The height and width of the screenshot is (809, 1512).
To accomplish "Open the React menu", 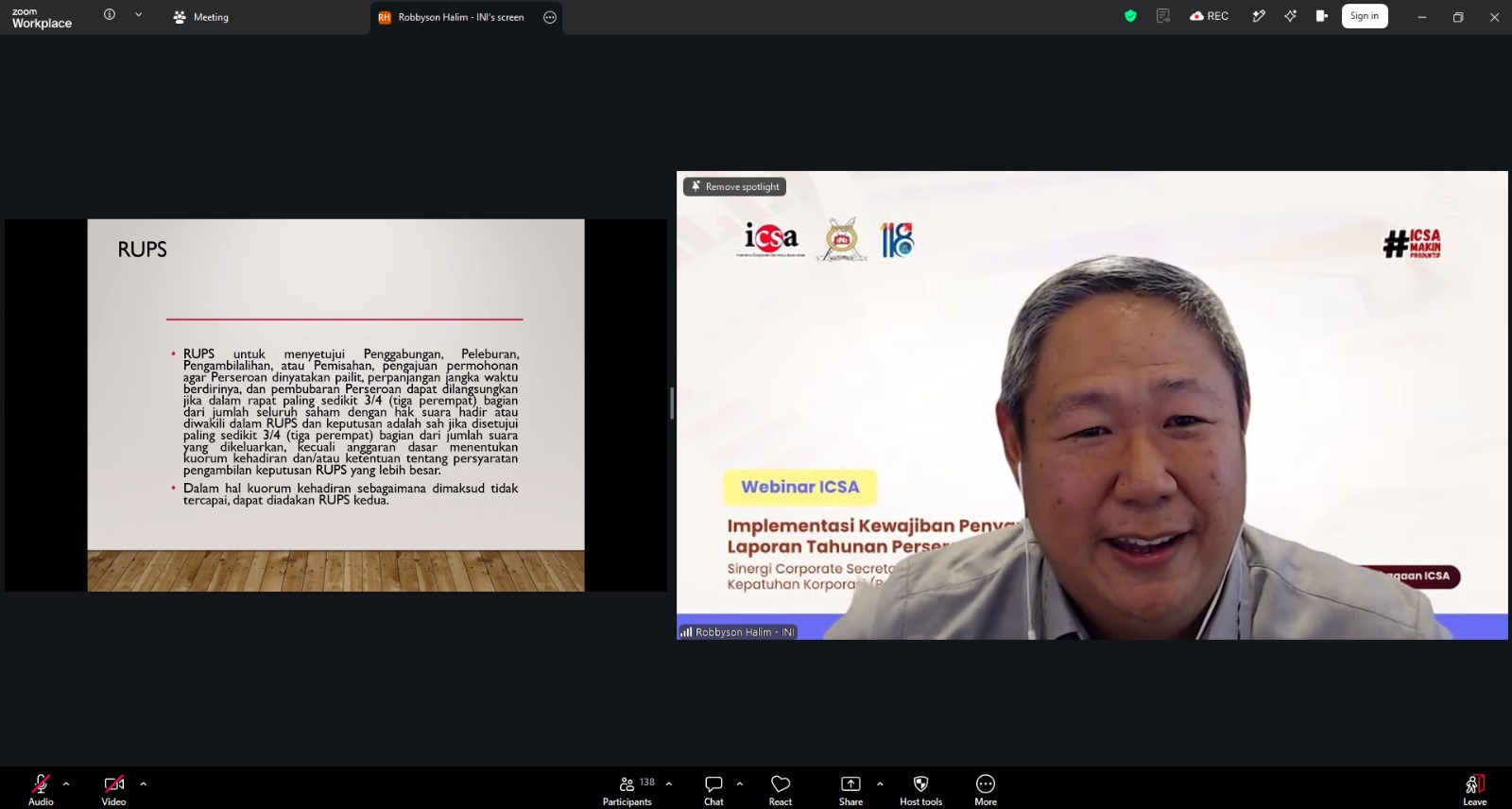I will coord(781,789).
